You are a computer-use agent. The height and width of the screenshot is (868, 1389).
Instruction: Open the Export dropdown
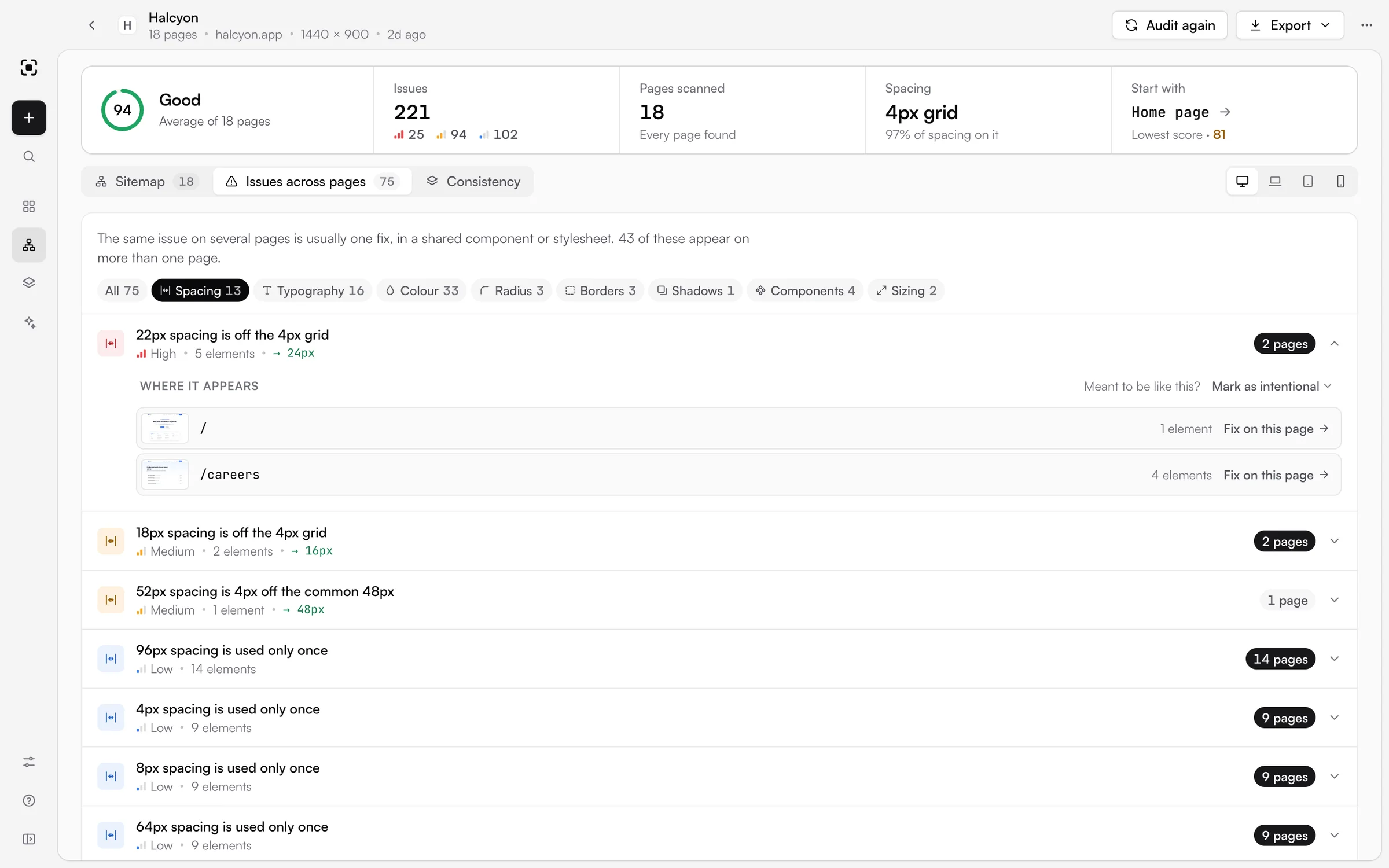coord(1289,25)
